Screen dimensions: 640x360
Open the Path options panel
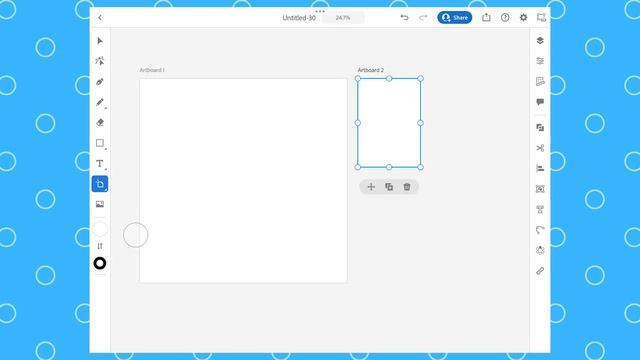click(540, 230)
